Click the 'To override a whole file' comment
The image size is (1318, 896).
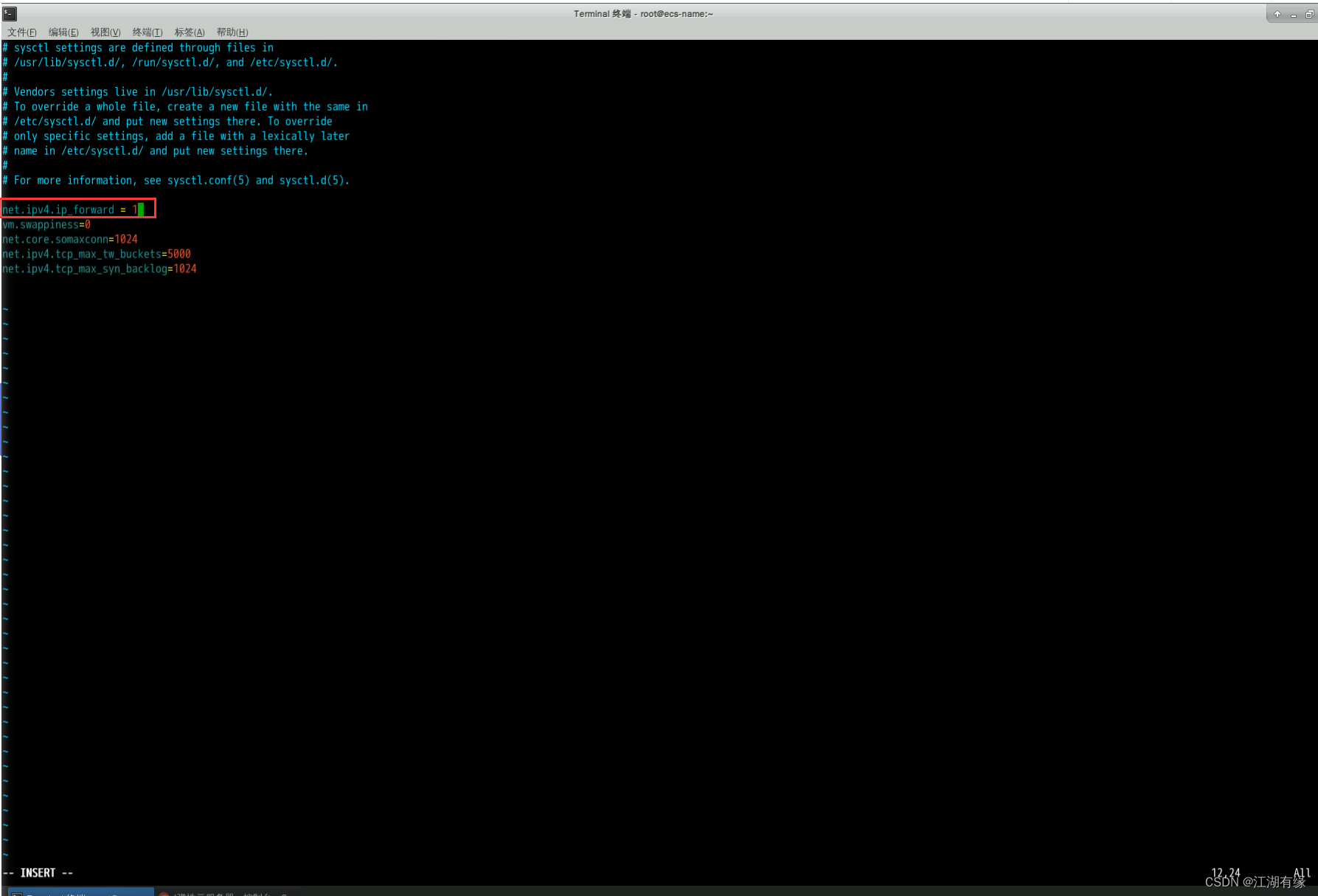tap(184, 107)
